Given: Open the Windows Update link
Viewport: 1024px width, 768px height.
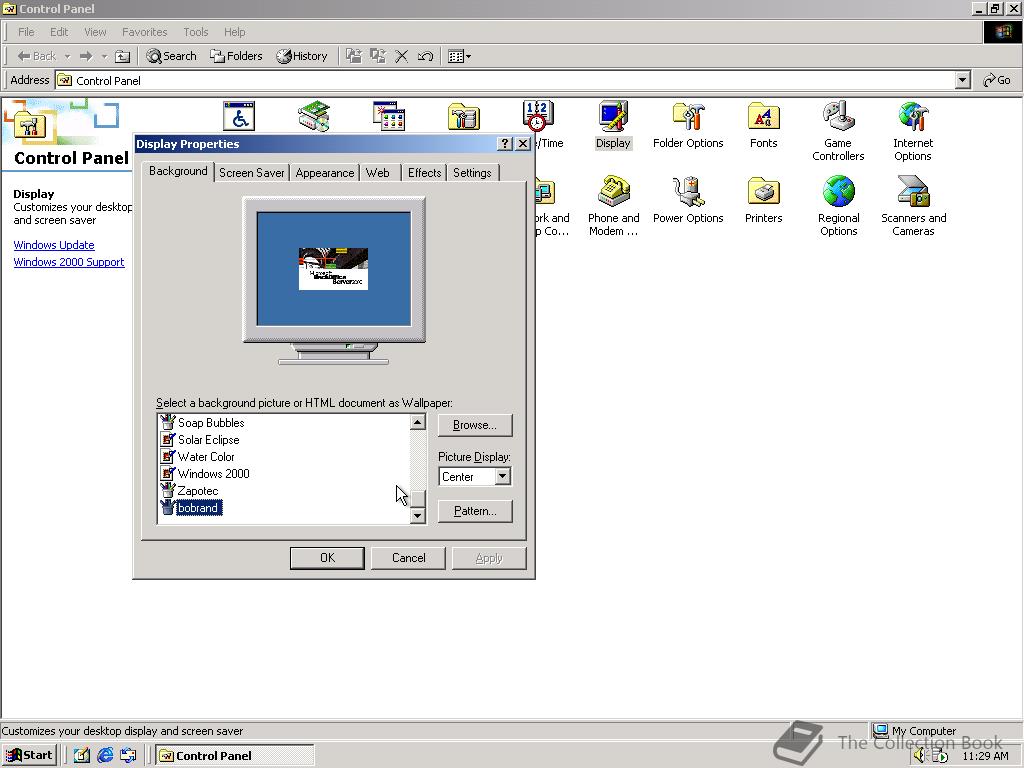Looking at the screenshot, I should coord(54,245).
